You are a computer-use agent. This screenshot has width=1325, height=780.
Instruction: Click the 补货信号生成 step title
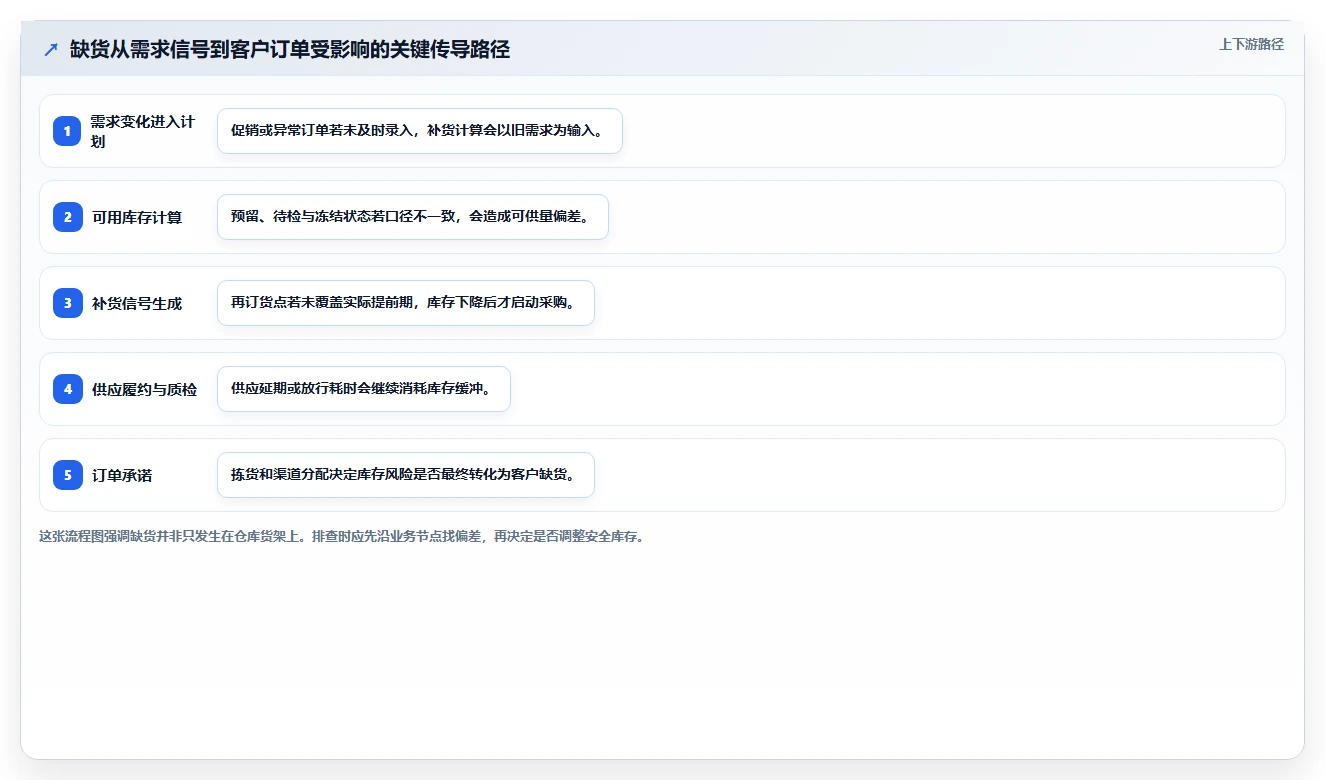(x=137, y=303)
